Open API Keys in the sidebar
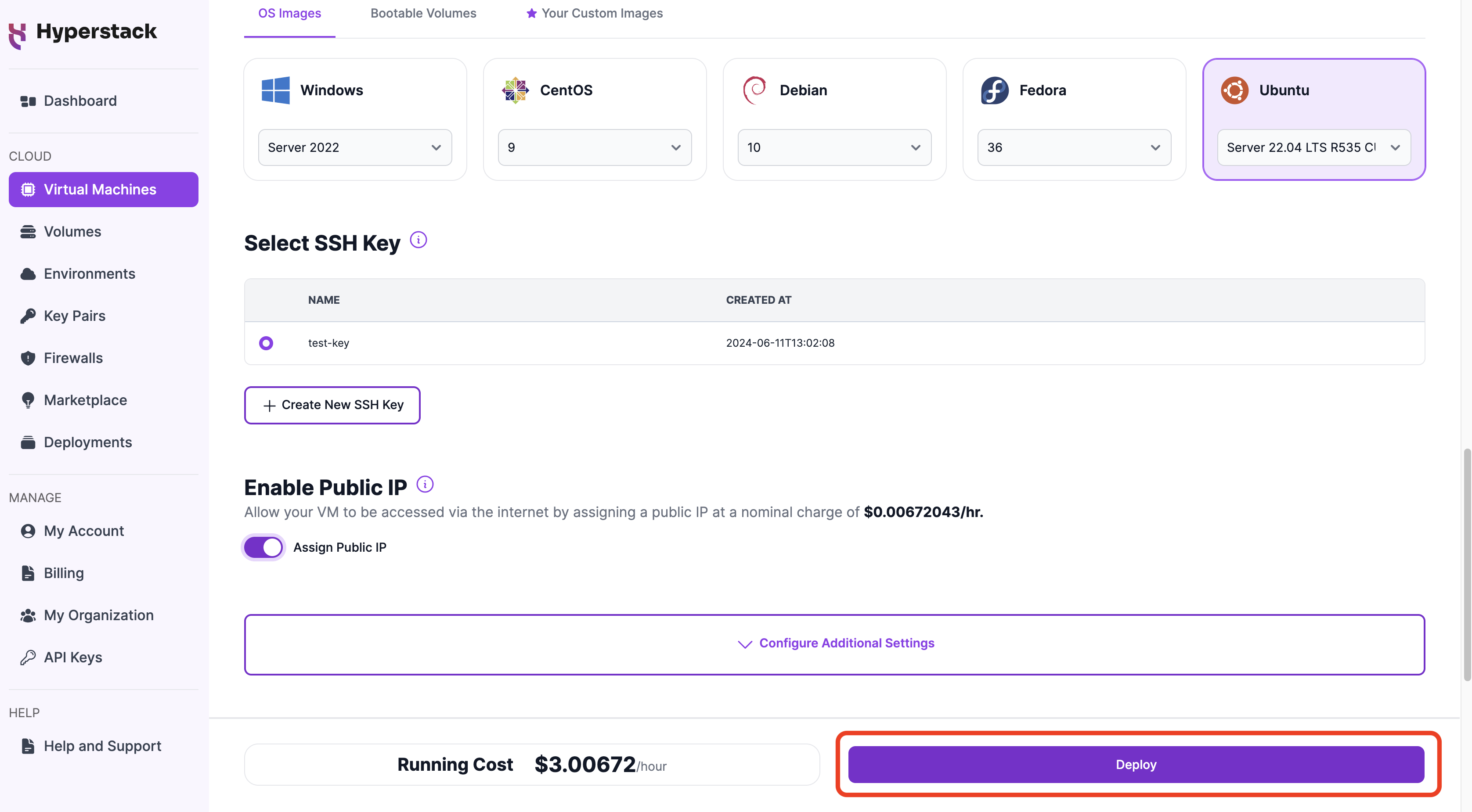 tap(104, 658)
